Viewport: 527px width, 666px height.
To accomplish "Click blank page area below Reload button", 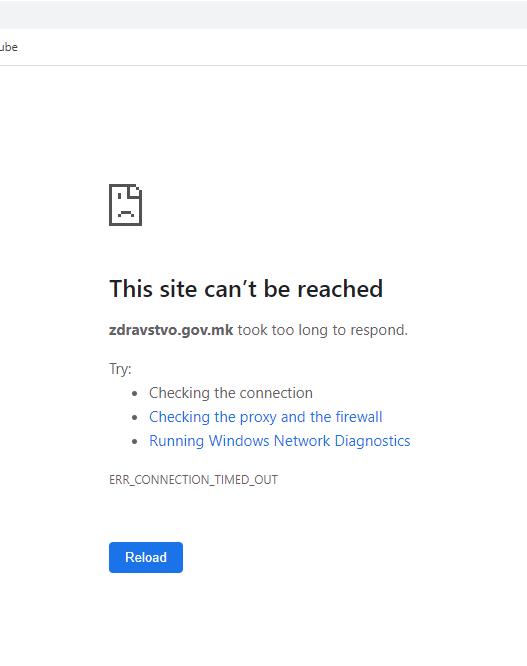I will pyautogui.click(x=263, y=620).
